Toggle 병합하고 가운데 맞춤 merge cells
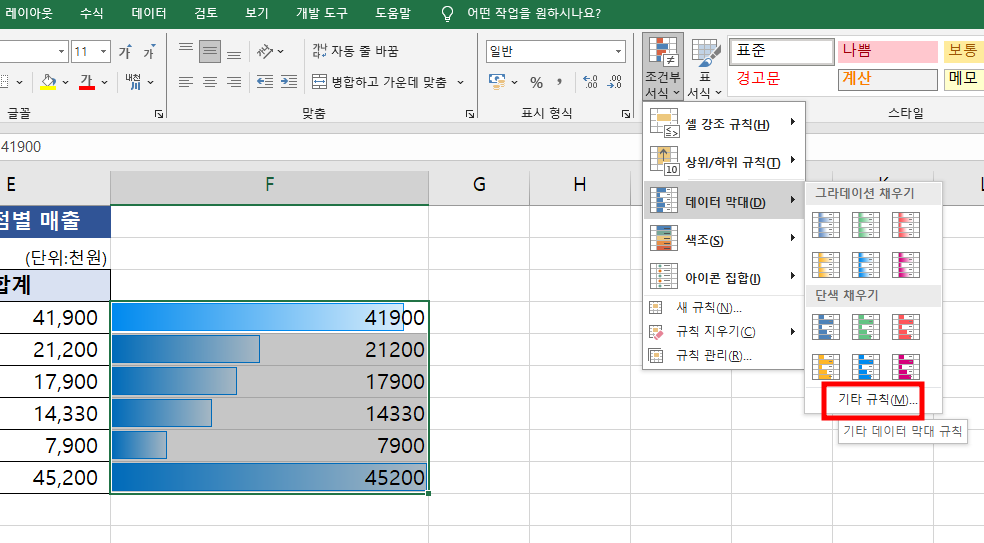This screenshot has height=543, width=984. (382, 82)
